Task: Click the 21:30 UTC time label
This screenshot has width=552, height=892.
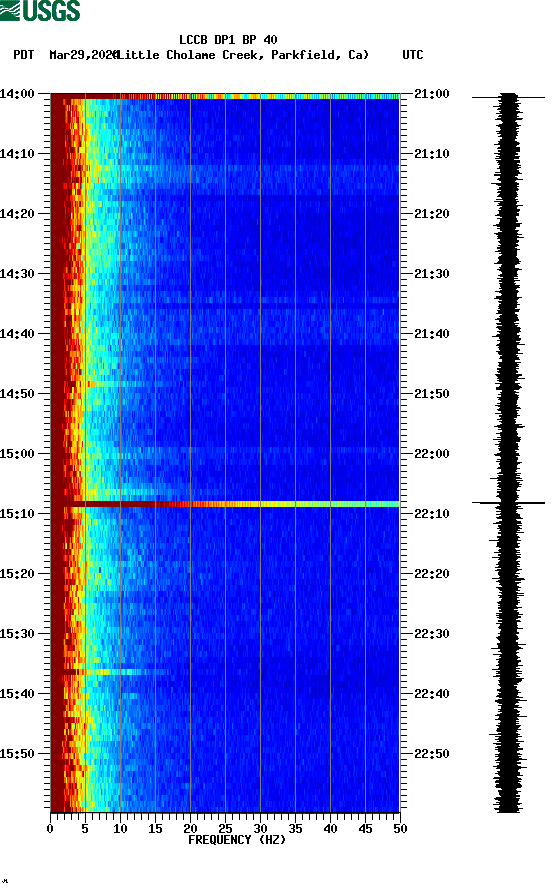Action: click(x=432, y=274)
